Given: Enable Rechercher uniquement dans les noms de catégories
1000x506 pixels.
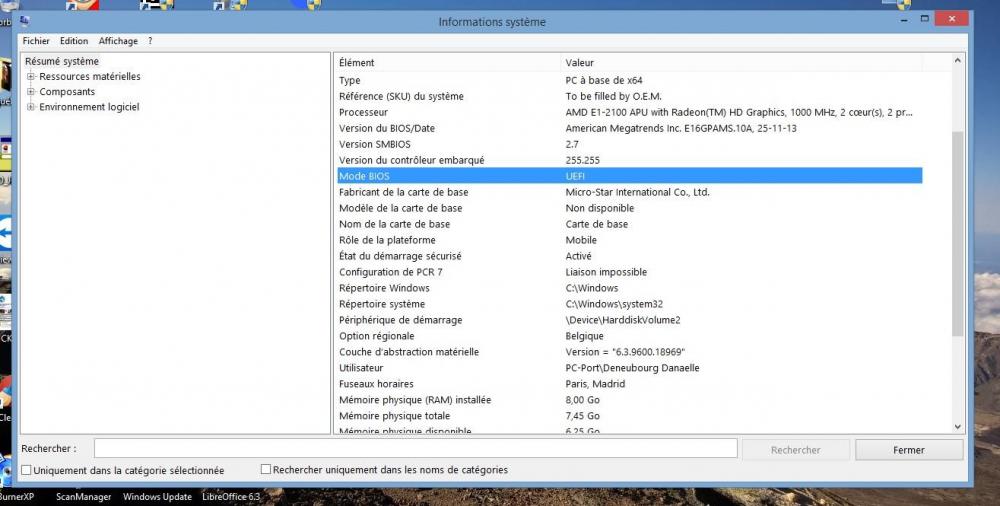Looking at the screenshot, I should click(266, 470).
